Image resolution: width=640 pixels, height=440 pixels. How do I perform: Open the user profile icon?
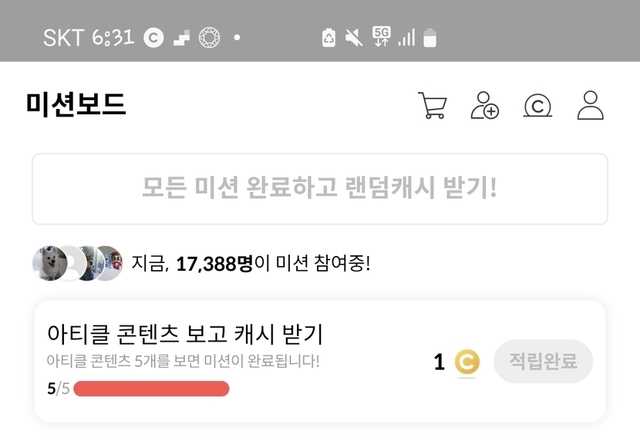click(591, 106)
